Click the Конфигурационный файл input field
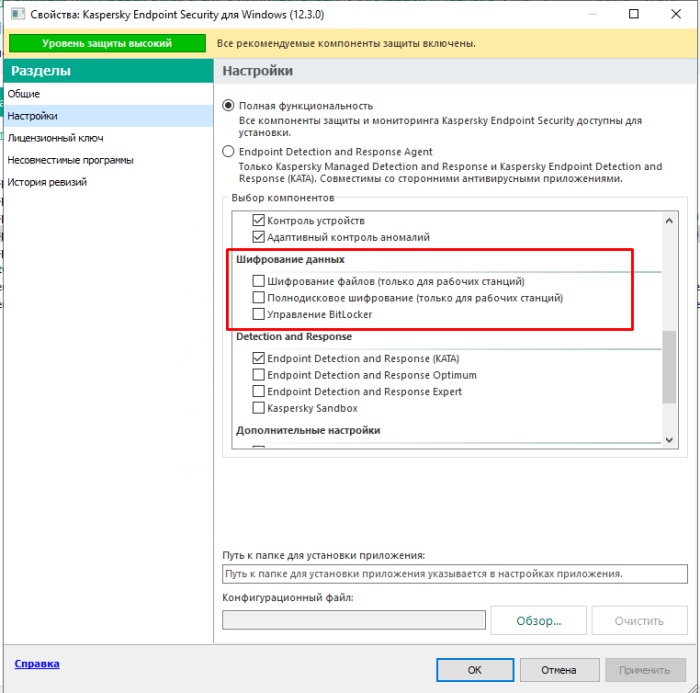Image resolution: width=700 pixels, height=693 pixels. [354, 620]
